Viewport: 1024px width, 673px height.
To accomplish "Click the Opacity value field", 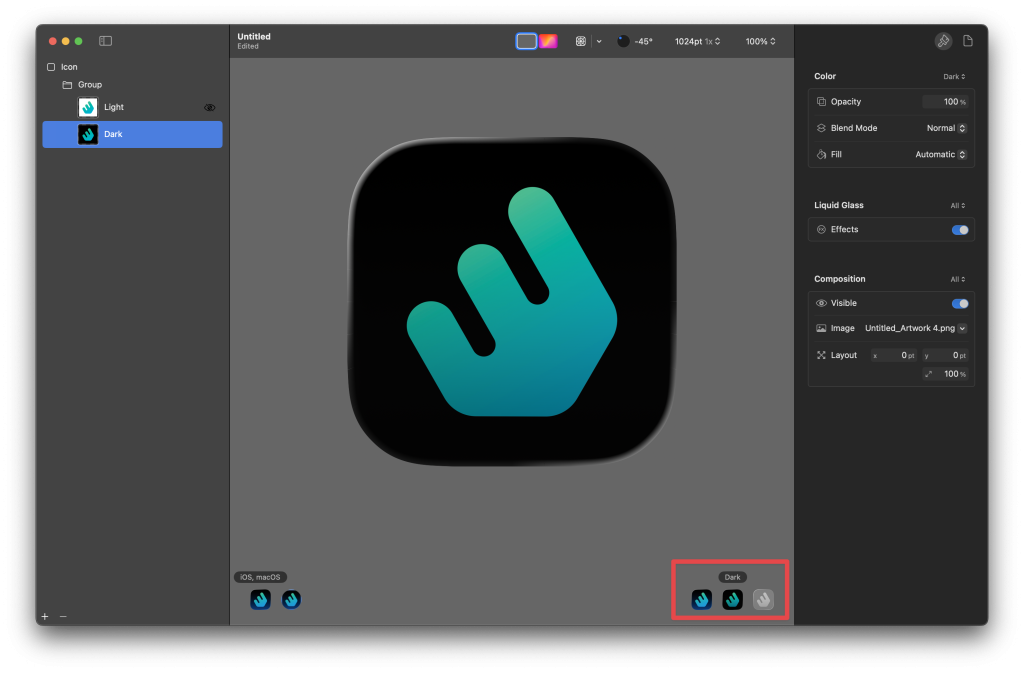I will (943, 102).
